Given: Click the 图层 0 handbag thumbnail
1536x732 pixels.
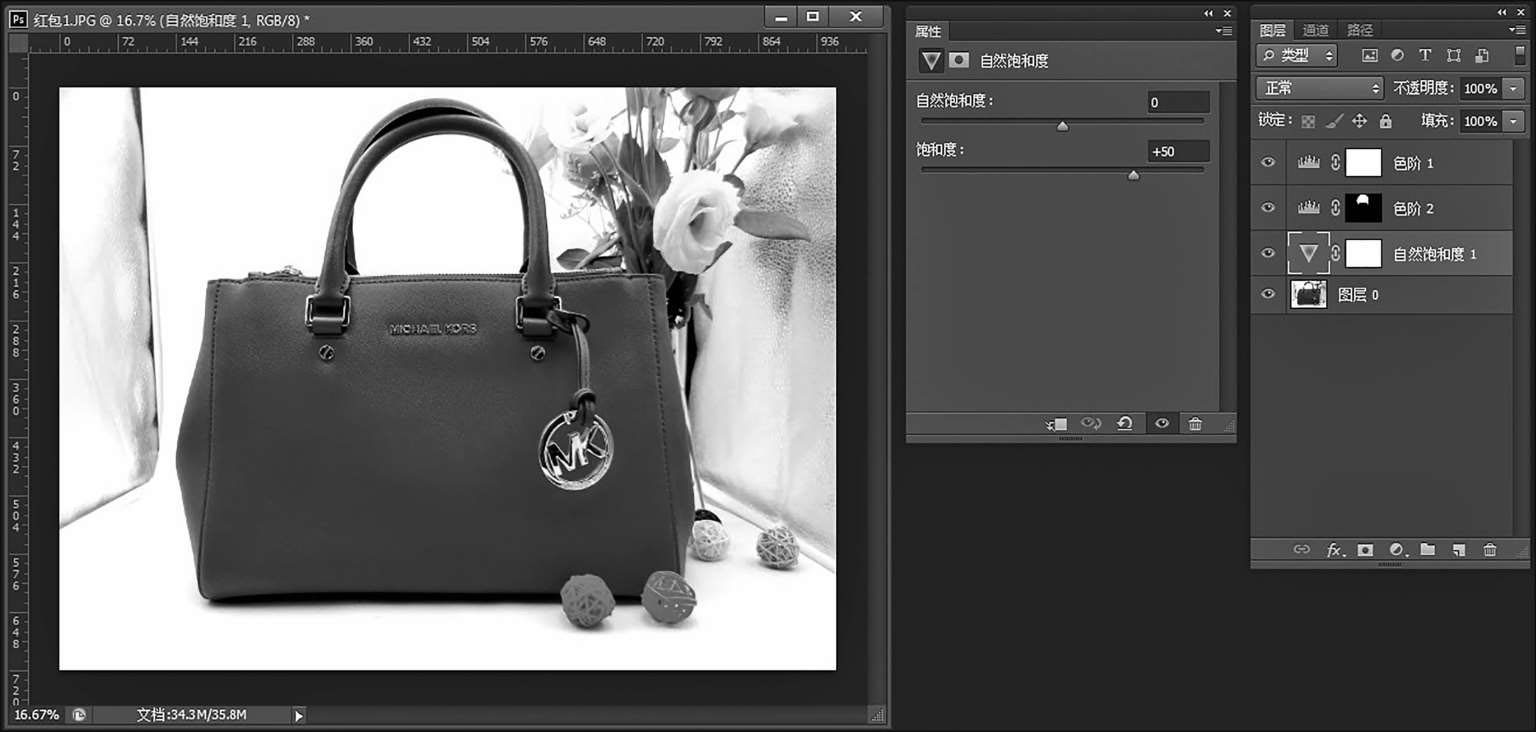Looking at the screenshot, I should 1309,294.
